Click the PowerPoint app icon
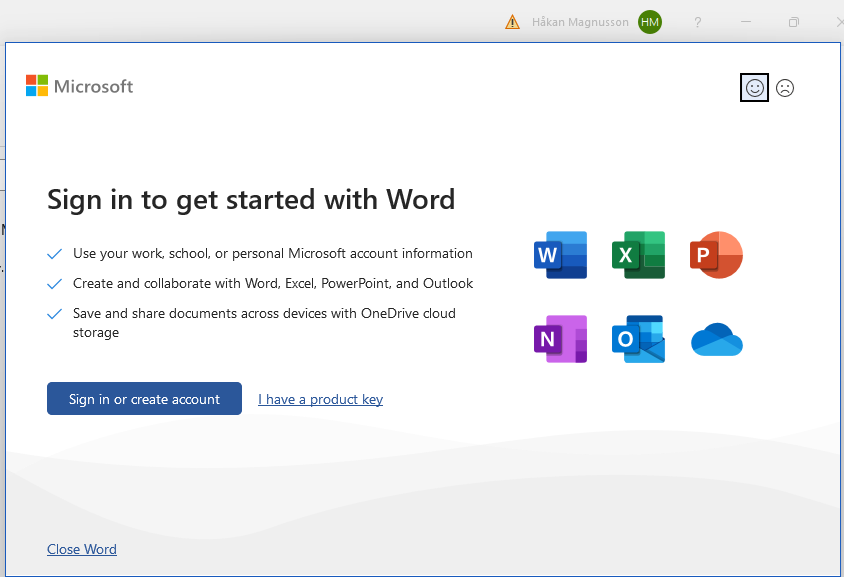 point(716,255)
